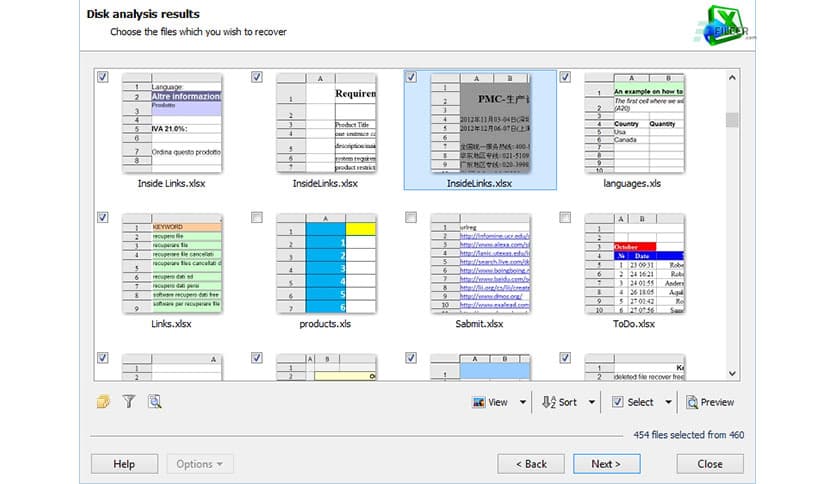Click the scrollbar down arrow
Viewport: 836px width, 484px height.
(732, 373)
